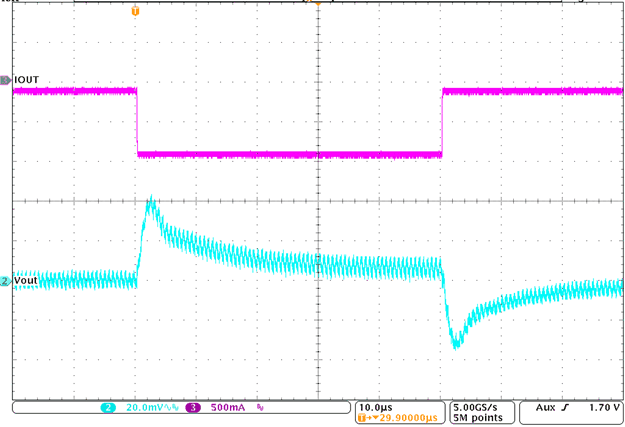625x427 pixels.
Task: Click the orange trigger delay T icon
Action: [361, 419]
